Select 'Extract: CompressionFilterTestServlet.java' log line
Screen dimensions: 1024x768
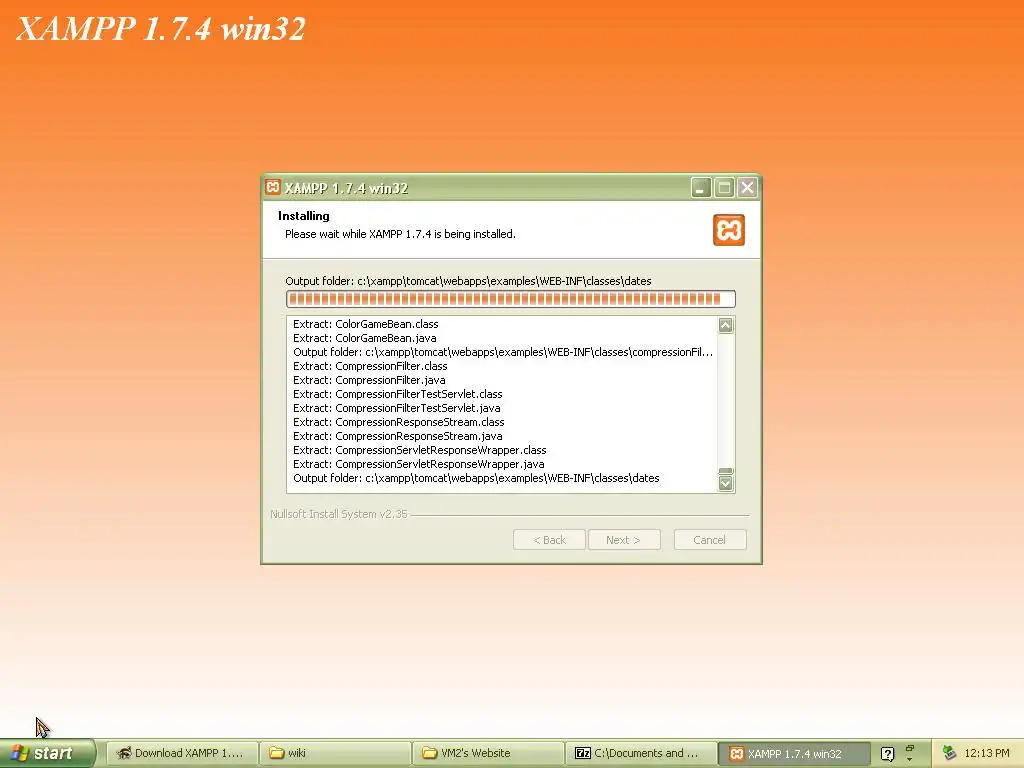tap(396, 408)
